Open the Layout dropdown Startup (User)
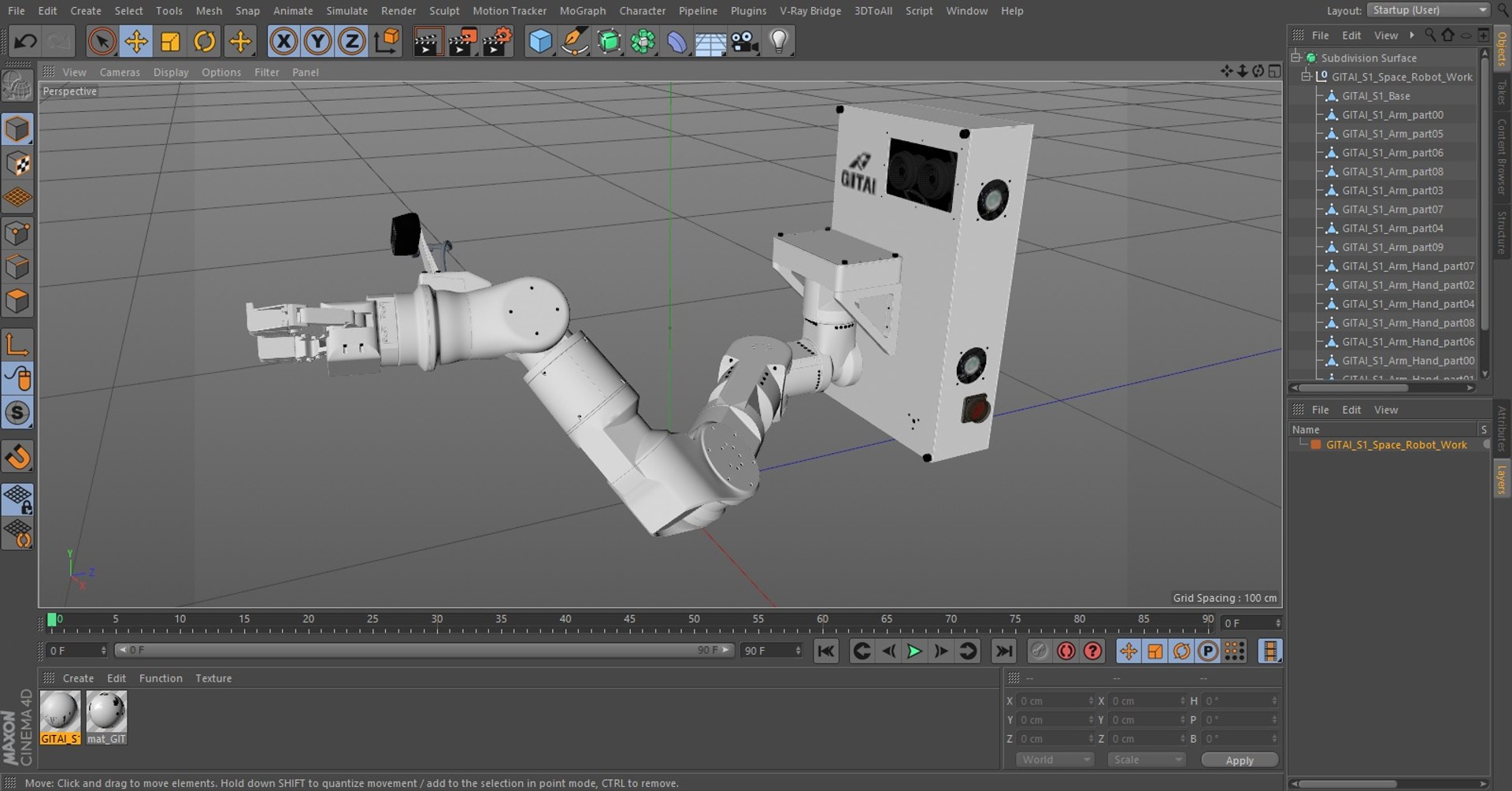Image resolution: width=1512 pixels, height=791 pixels. 1428,10
